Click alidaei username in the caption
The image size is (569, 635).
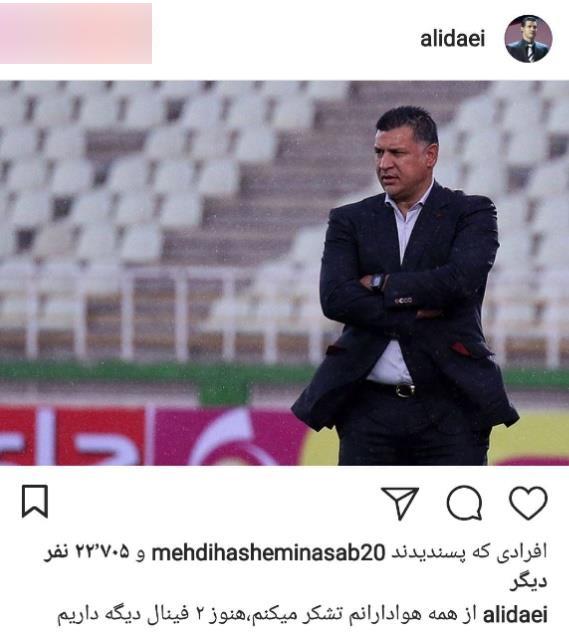pyautogui.click(x=516, y=614)
